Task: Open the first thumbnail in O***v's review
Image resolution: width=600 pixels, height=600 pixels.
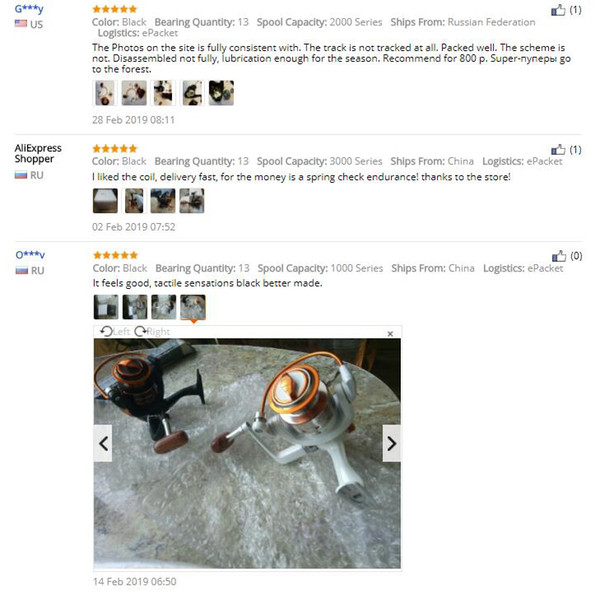Action: coord(106,307)
